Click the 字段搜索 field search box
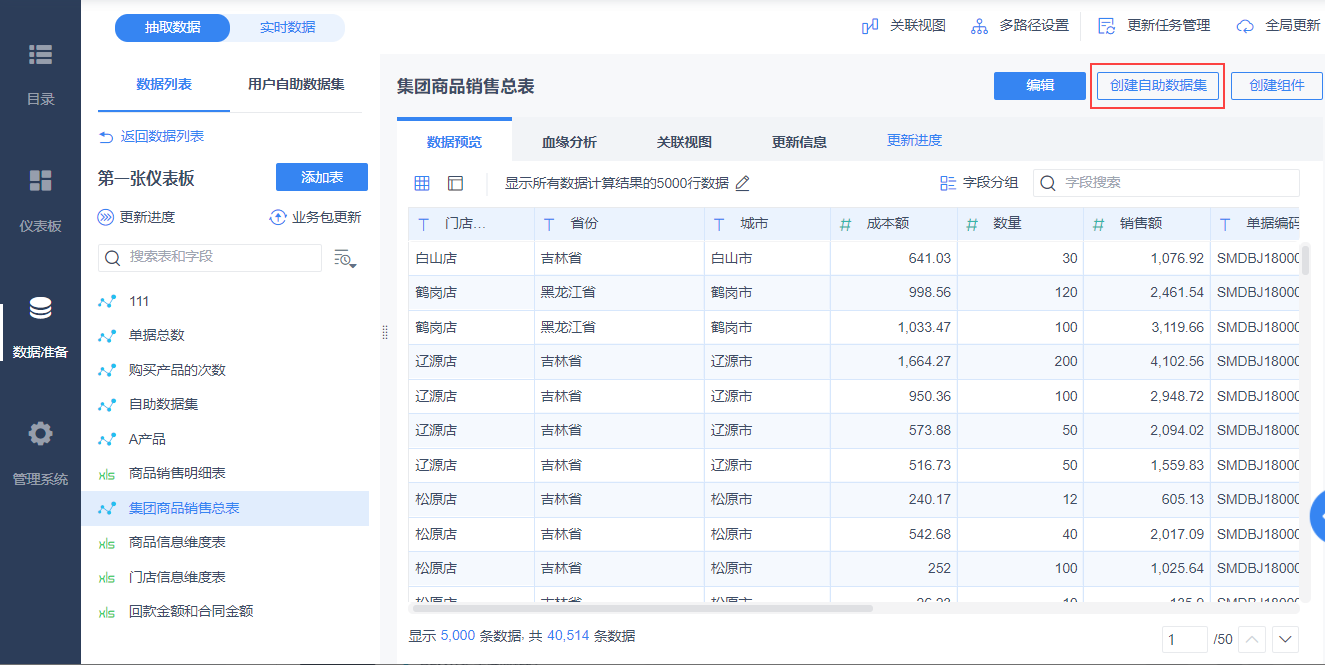The width and height of the screenshot is (1325, 665). [x=1166, y=183]
